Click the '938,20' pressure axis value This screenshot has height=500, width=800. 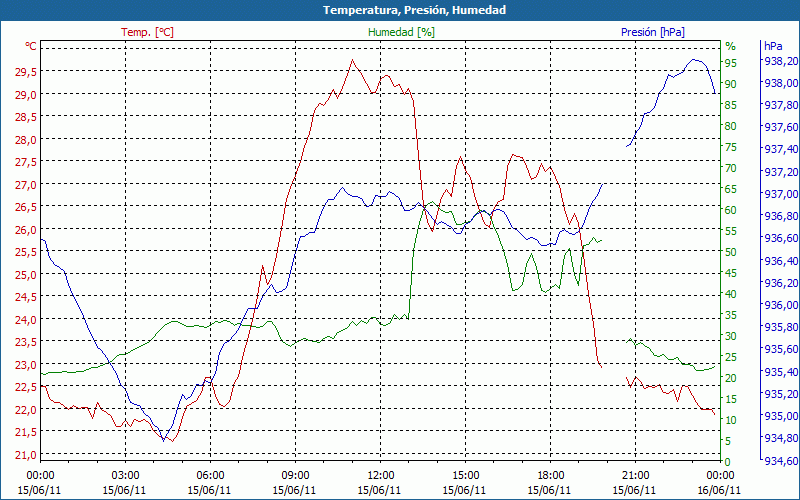[x=780, y=61]
